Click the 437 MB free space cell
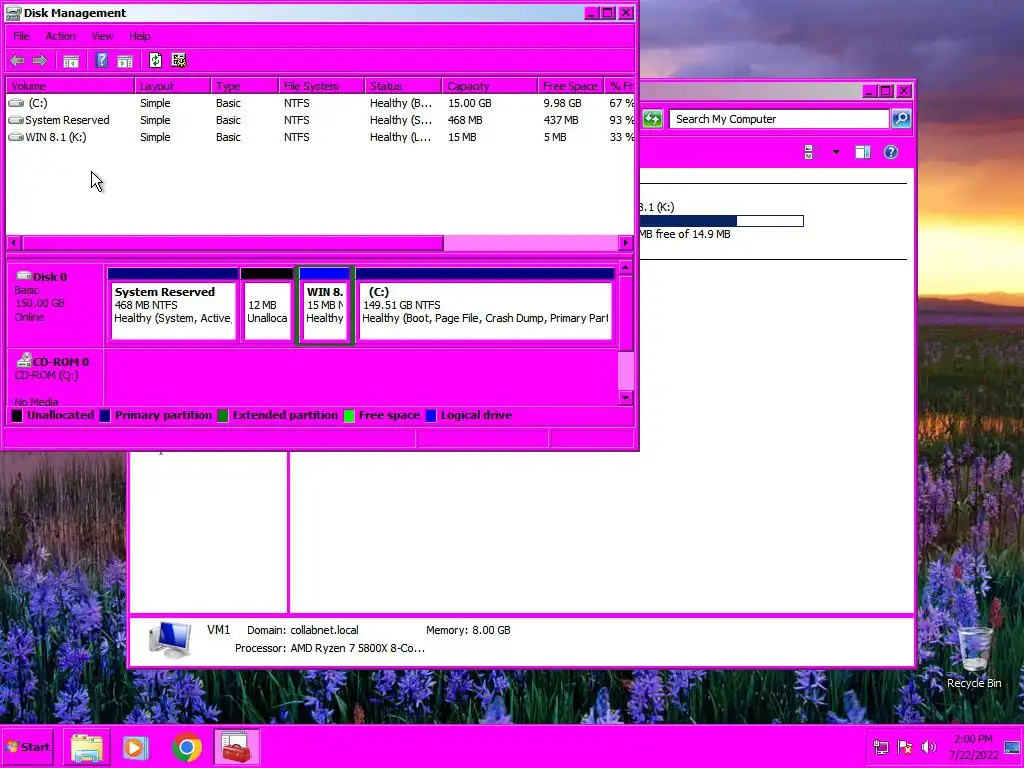This screenshot has width=1024, height=768. pos(561,120)
